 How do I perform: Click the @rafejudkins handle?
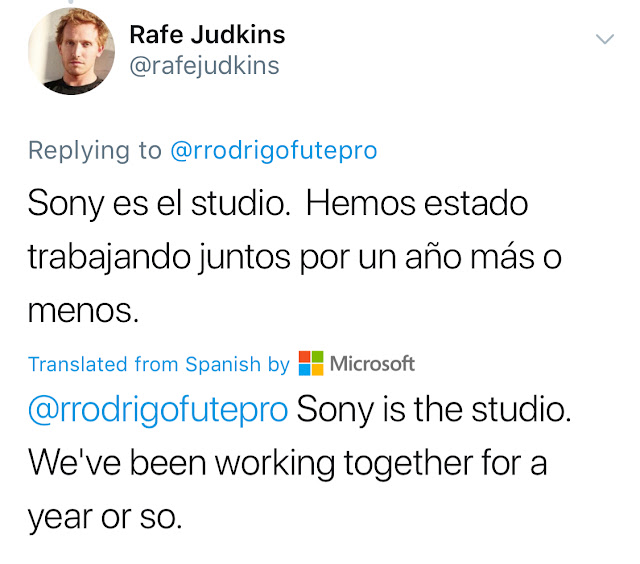click(x=204, y=66)
